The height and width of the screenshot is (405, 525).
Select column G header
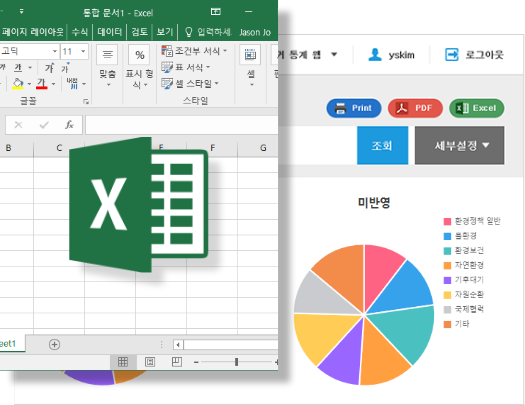258,148
